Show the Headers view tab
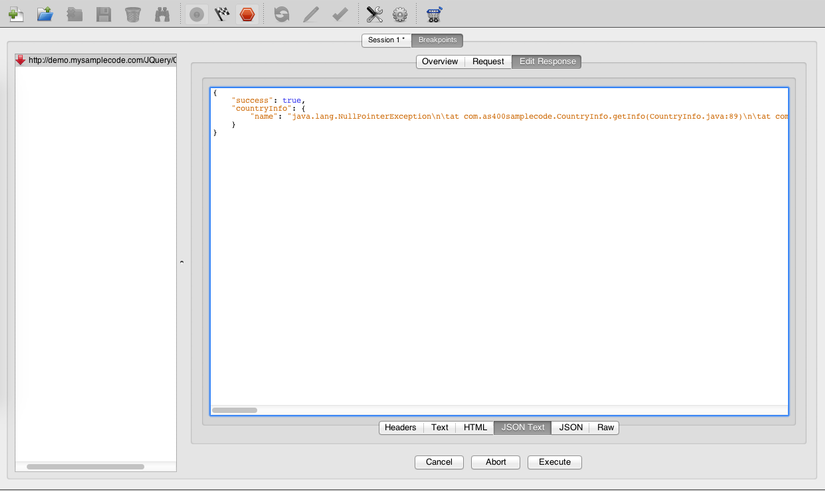The width and height of the screenshot is (825, 491). [x=400, y=427]
